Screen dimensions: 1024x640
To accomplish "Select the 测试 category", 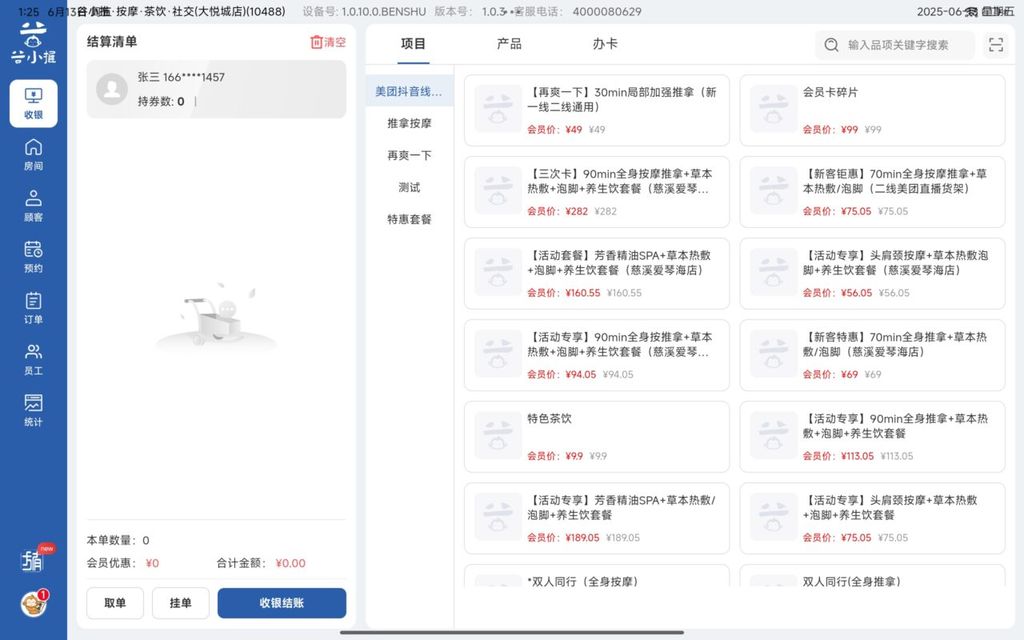I will 409,187.
